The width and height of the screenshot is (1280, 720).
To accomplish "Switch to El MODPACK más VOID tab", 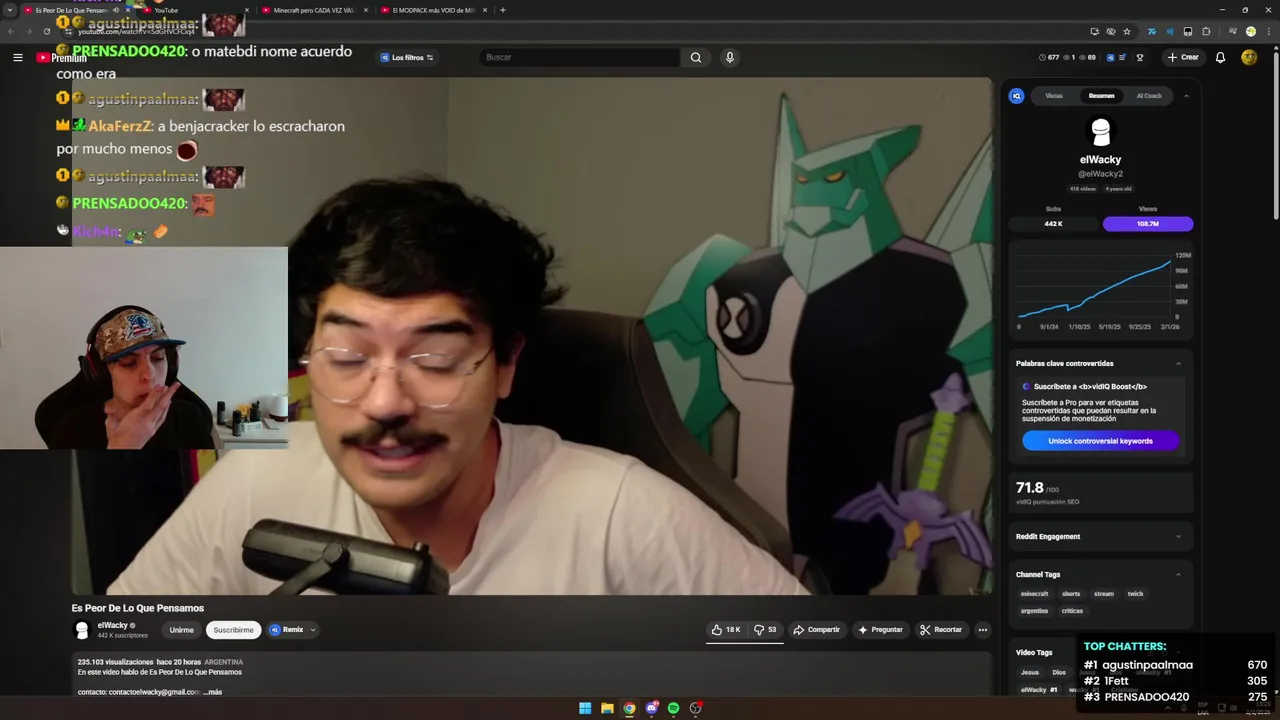I will [x=433, y=10].
